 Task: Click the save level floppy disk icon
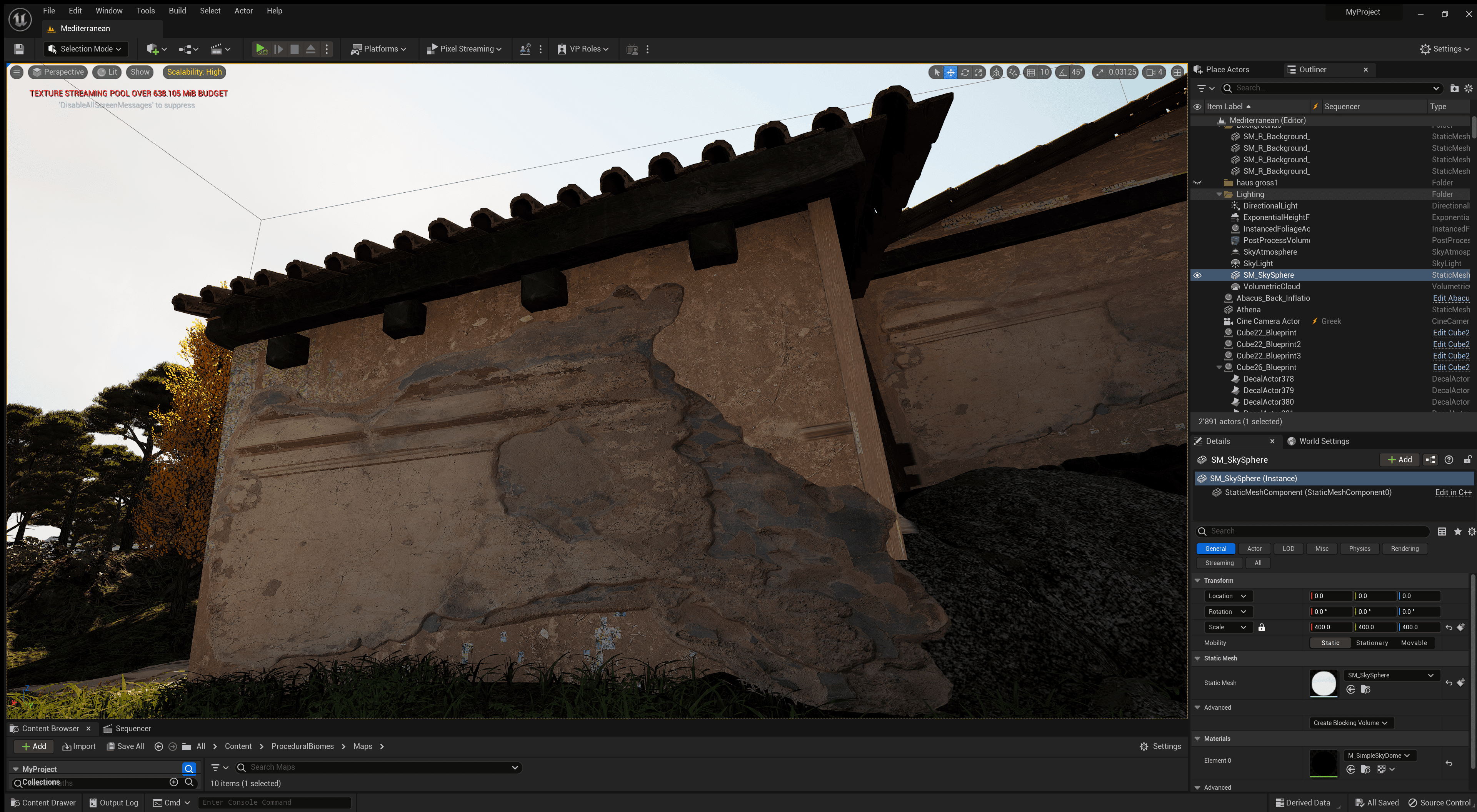tap(19, 49)
